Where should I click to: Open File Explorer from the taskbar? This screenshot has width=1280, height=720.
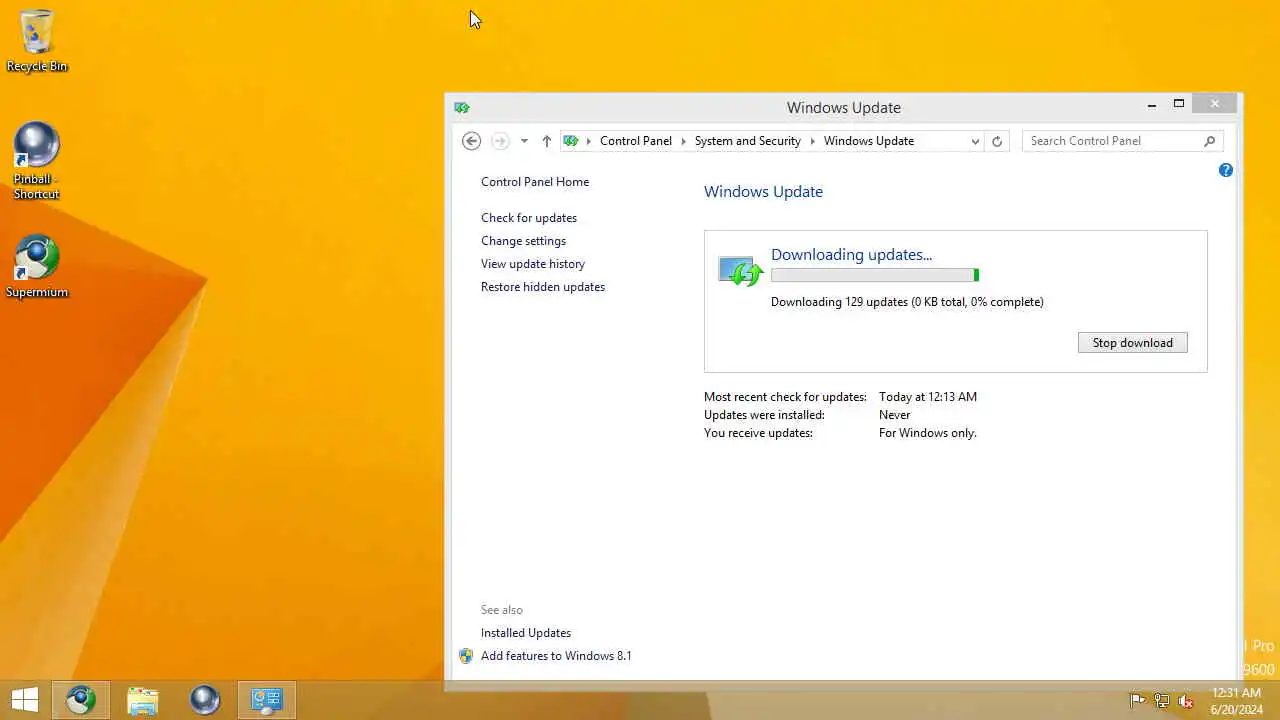coord(143,700)
